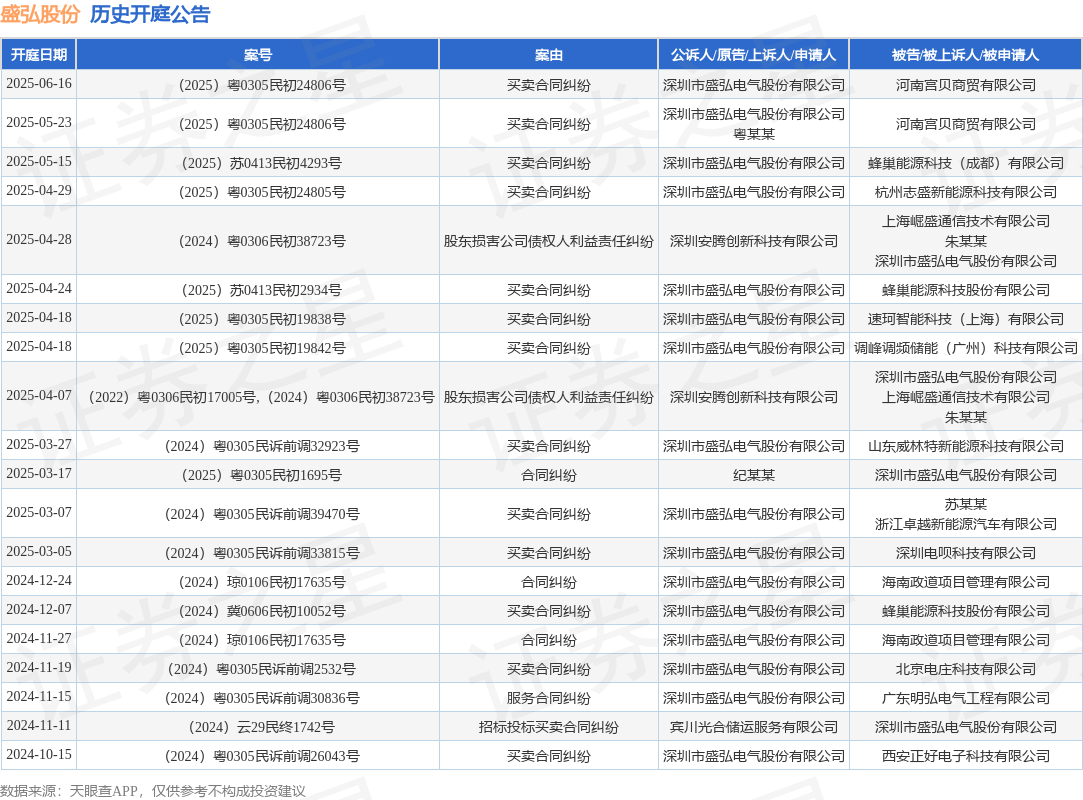Click the 服务合同纠纷 case cause
Screen dimensions: 1083x800
(x=548, y=698)
